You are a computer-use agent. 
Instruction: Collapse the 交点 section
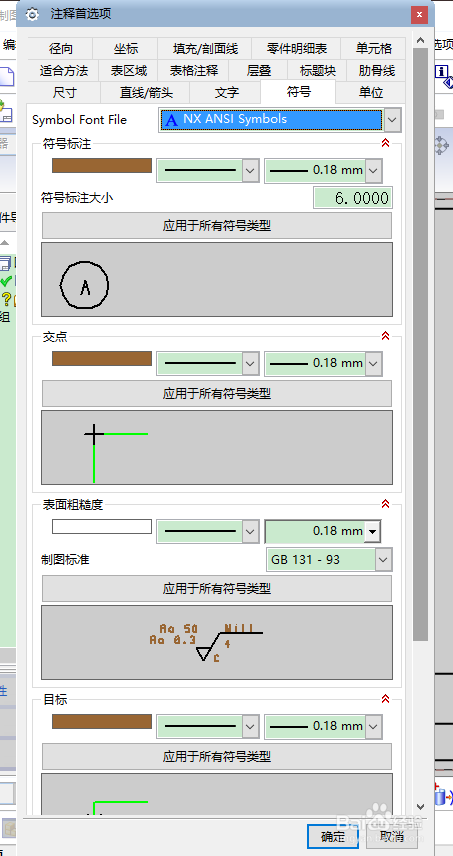[386, 336]
